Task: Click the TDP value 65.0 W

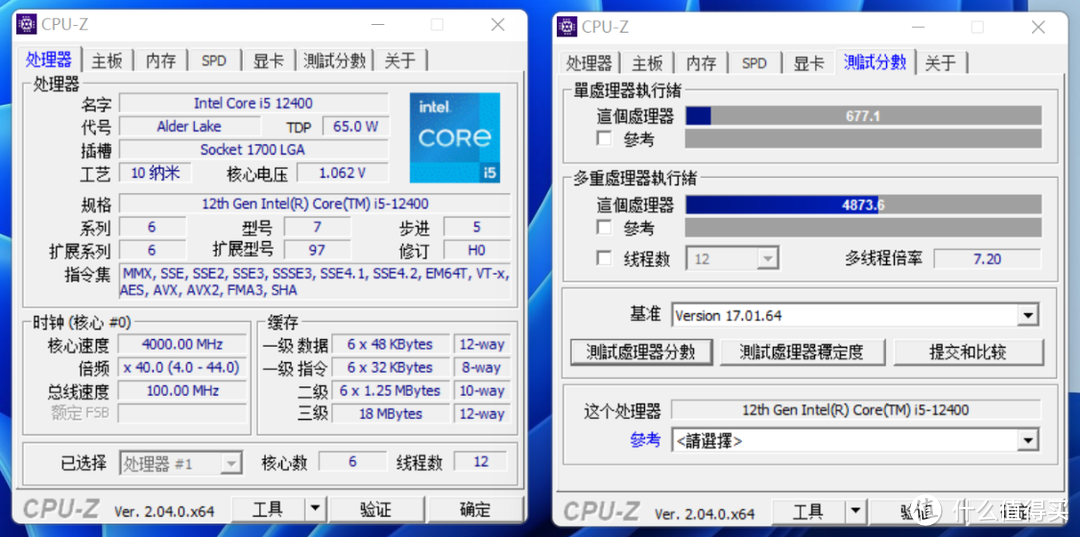Action: [x=355, y=127]
